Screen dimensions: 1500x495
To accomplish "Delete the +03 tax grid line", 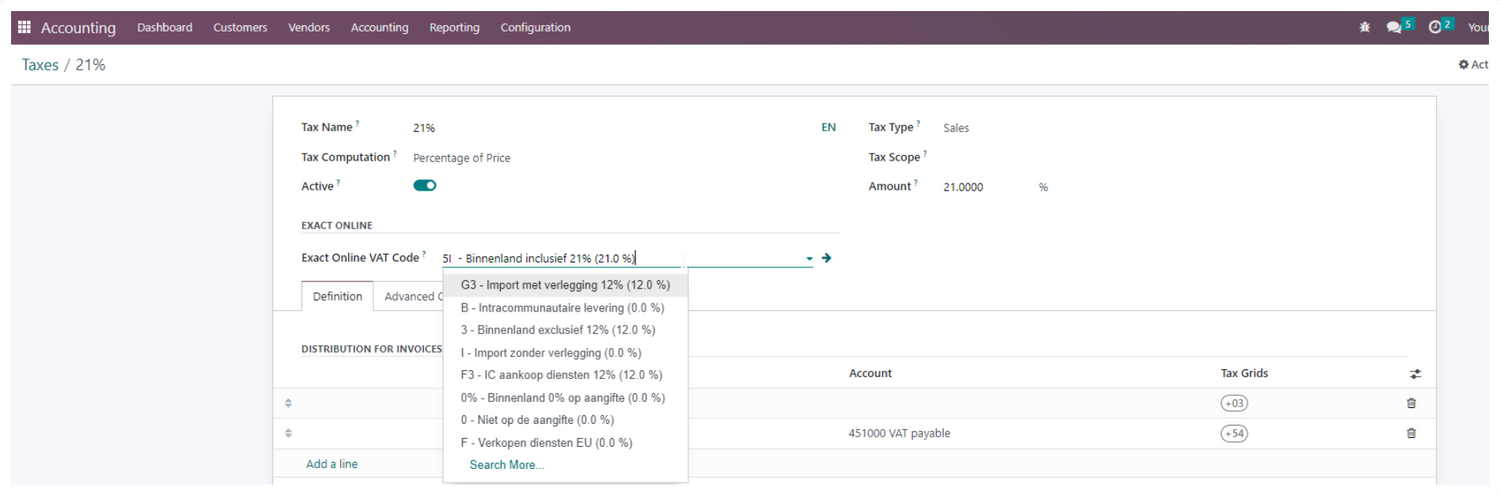I will pos(1411,403).
